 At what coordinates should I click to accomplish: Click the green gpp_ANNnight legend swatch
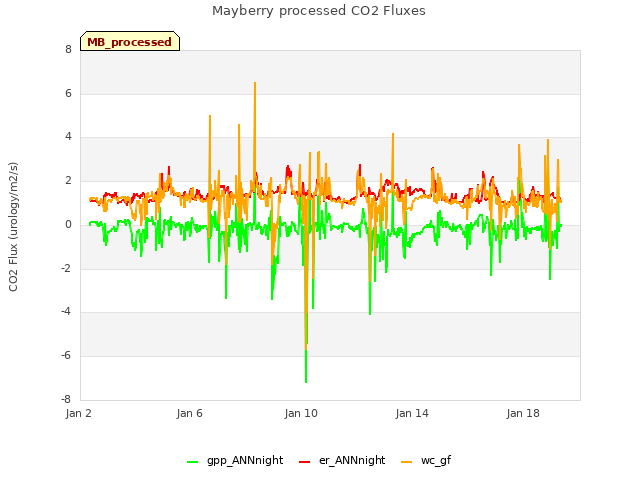[x=193, y=462]
